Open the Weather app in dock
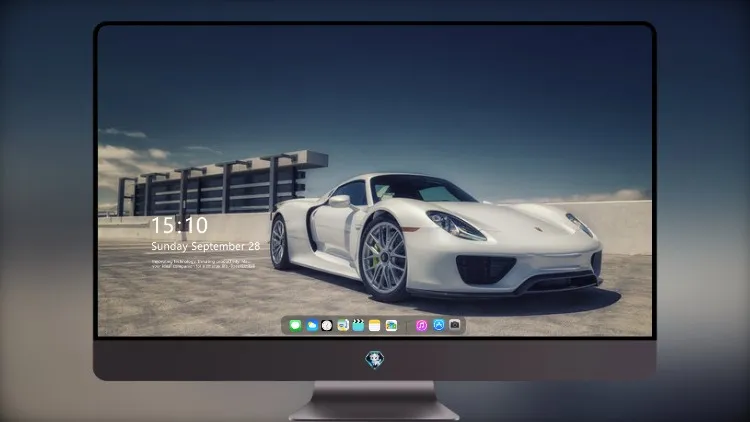Image resolution: width=750 pixels, height=422 pixels. [312, 325]
